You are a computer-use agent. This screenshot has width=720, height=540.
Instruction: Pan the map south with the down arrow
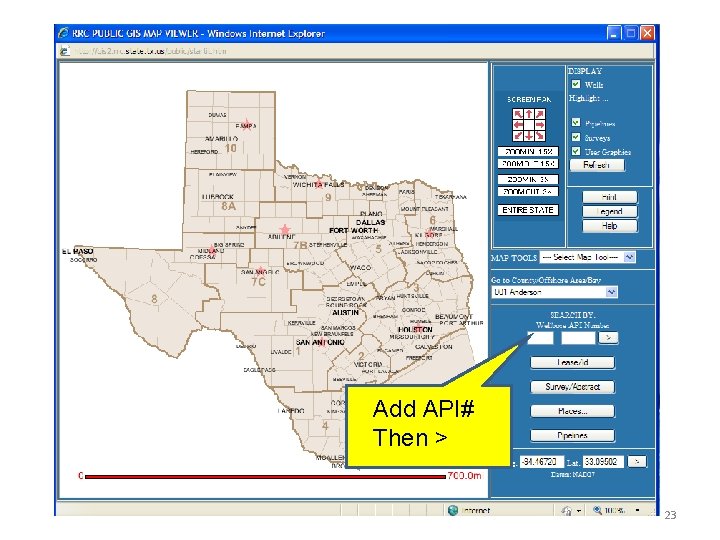[529, 135]
